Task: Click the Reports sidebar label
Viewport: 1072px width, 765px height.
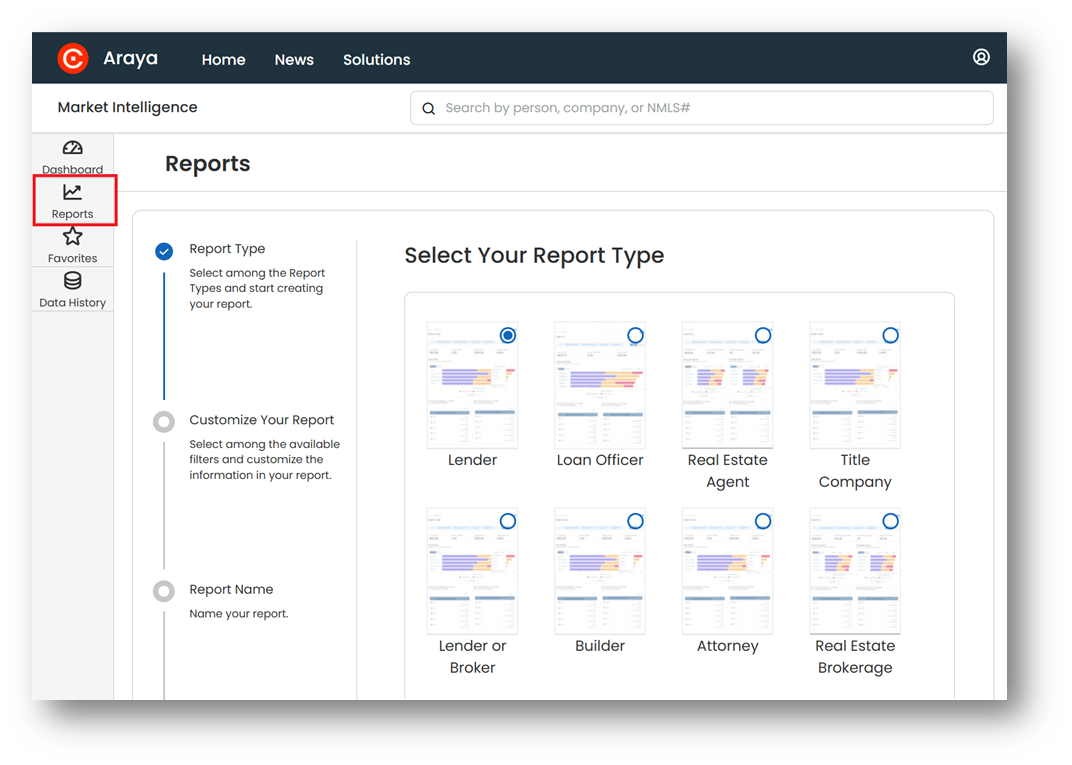Action: tap(72, 214)
